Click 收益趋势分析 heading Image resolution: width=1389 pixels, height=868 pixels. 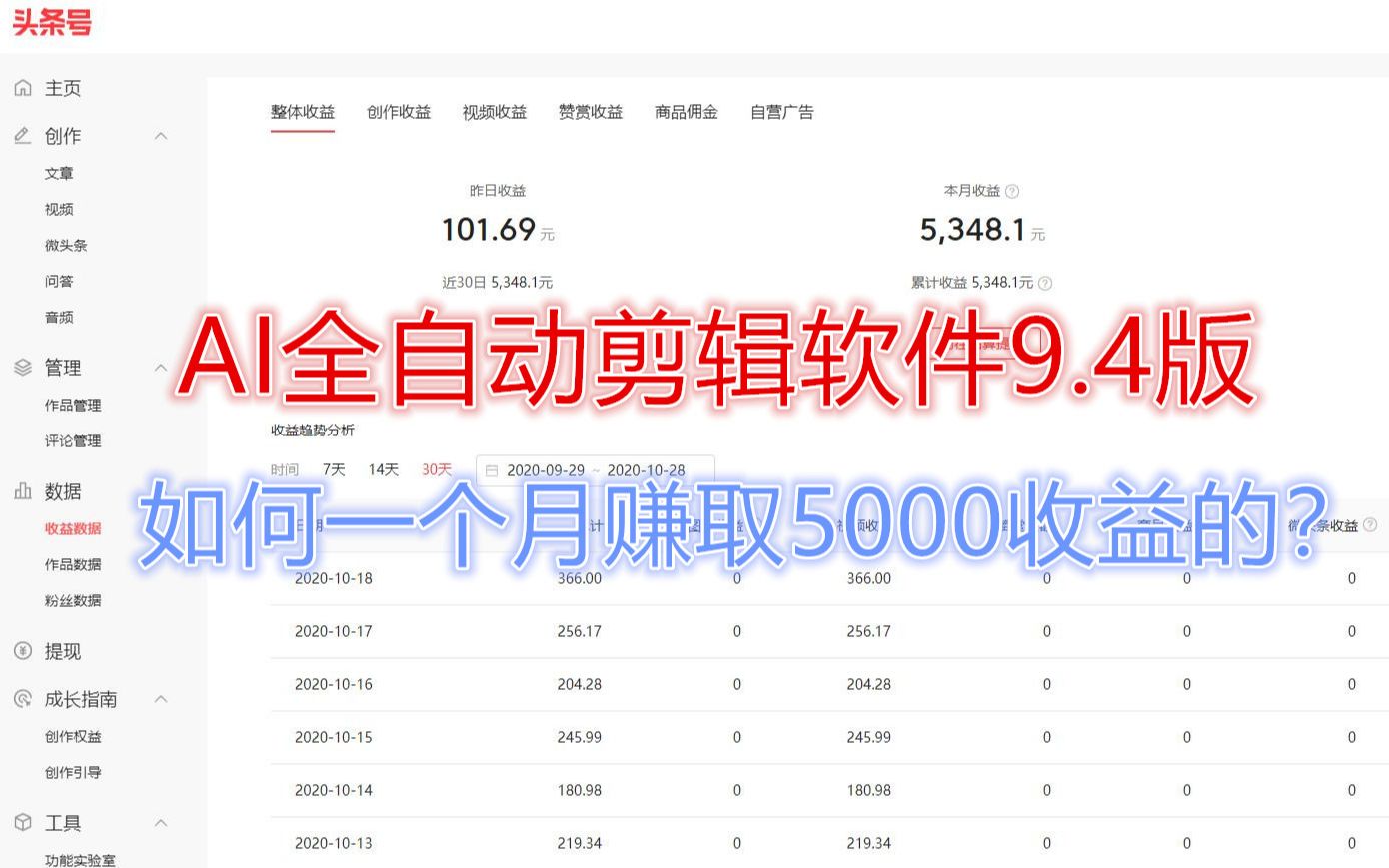pyautogui.click(x=313, y=431)
